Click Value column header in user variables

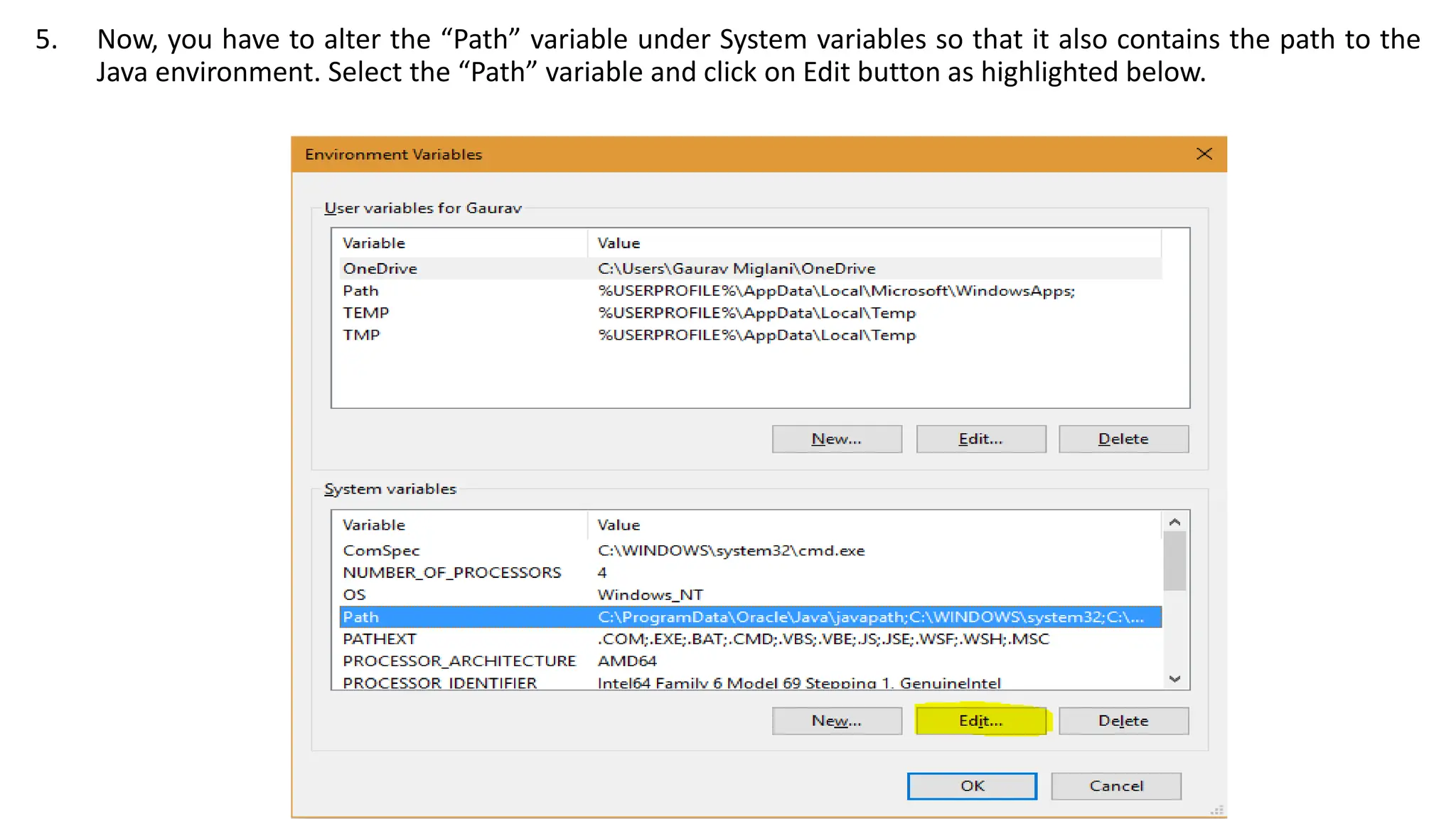click(x=874, y=243)
